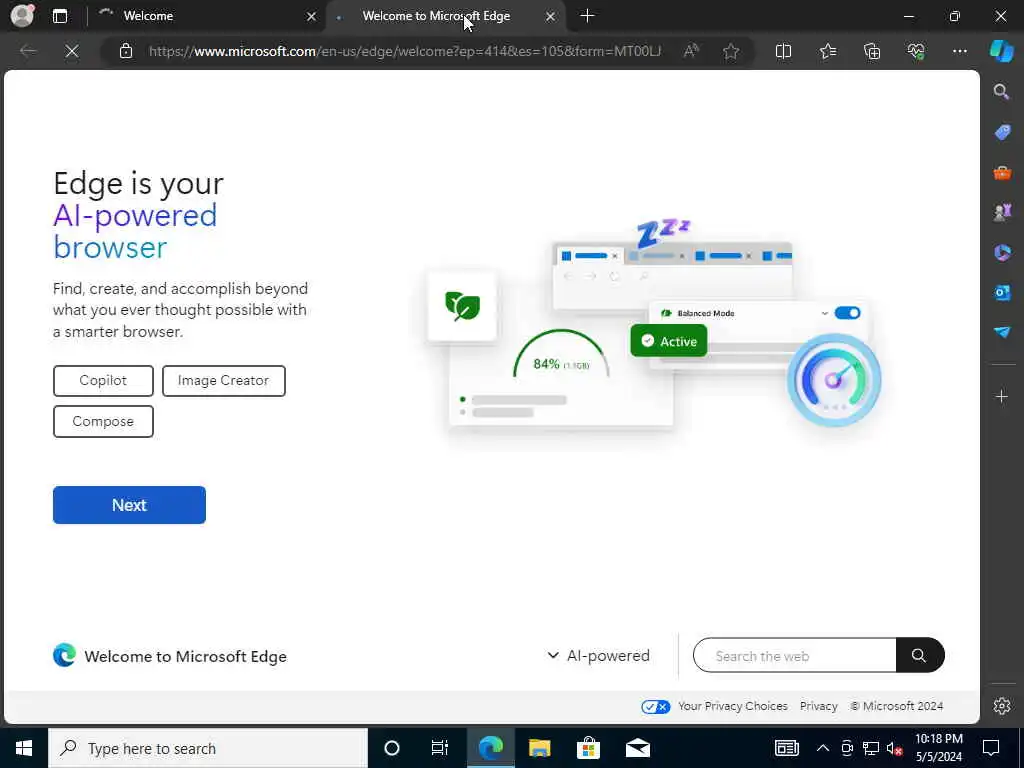Viewport: 1024px width, 768px height.
Task: Close the Welcome to Microsoft Edge tab
Action: [551, 16]
